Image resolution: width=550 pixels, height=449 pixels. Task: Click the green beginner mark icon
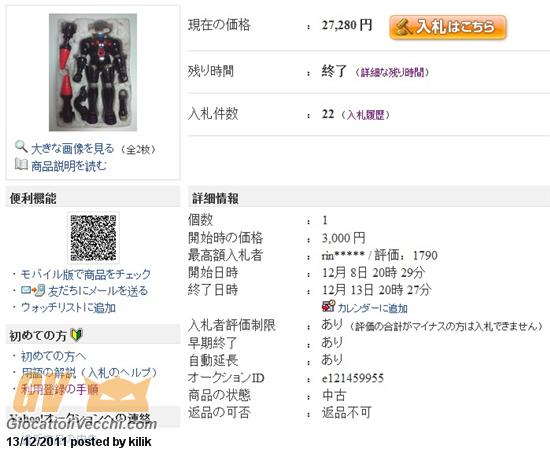pyautogui.click(x=76, y=335)
